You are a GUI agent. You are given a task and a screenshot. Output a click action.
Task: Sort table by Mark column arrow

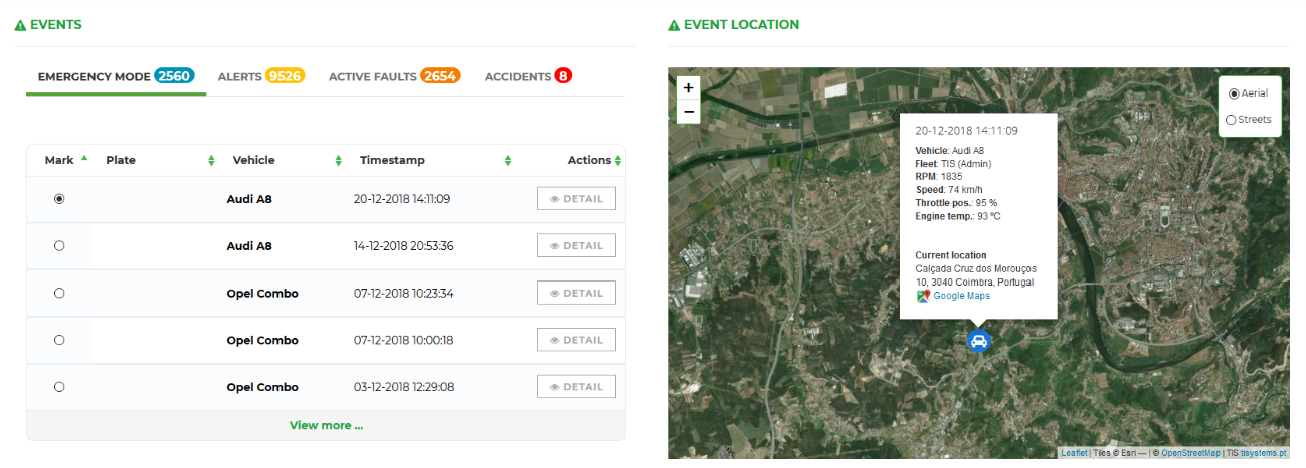(84, 158)
